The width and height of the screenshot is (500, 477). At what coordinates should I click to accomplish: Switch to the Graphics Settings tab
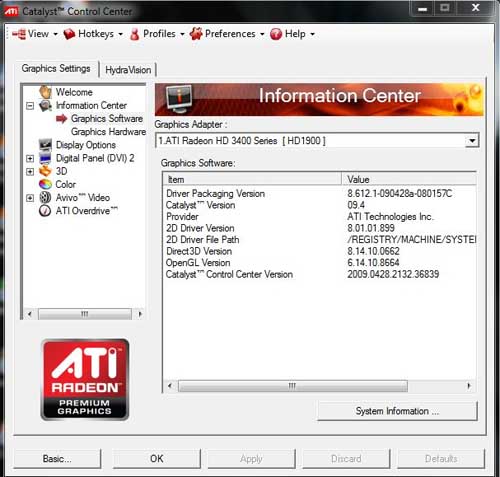pos(56,68)
